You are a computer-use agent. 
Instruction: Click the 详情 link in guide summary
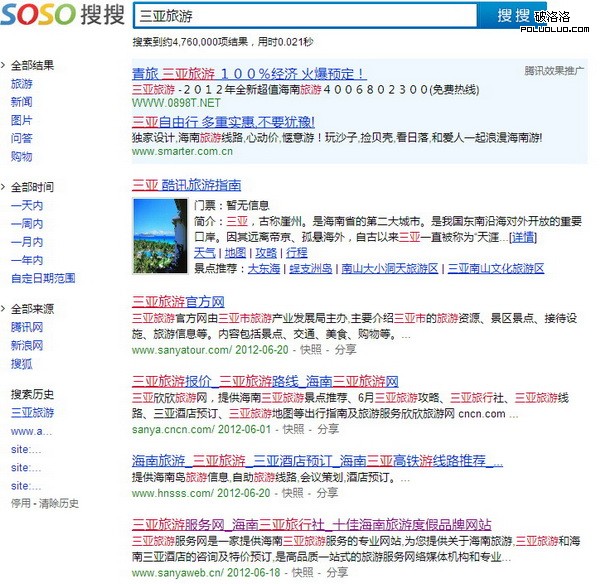coord(523,237)
